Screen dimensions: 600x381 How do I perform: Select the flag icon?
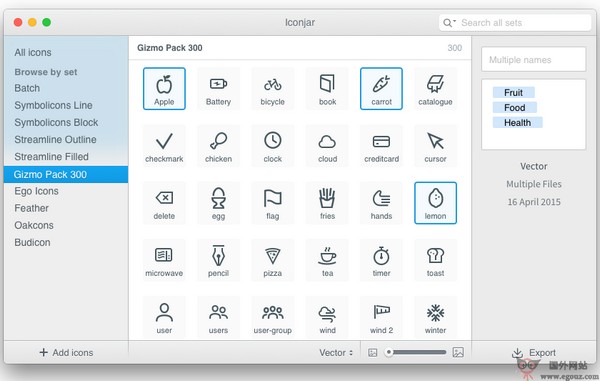click(272, 203)
